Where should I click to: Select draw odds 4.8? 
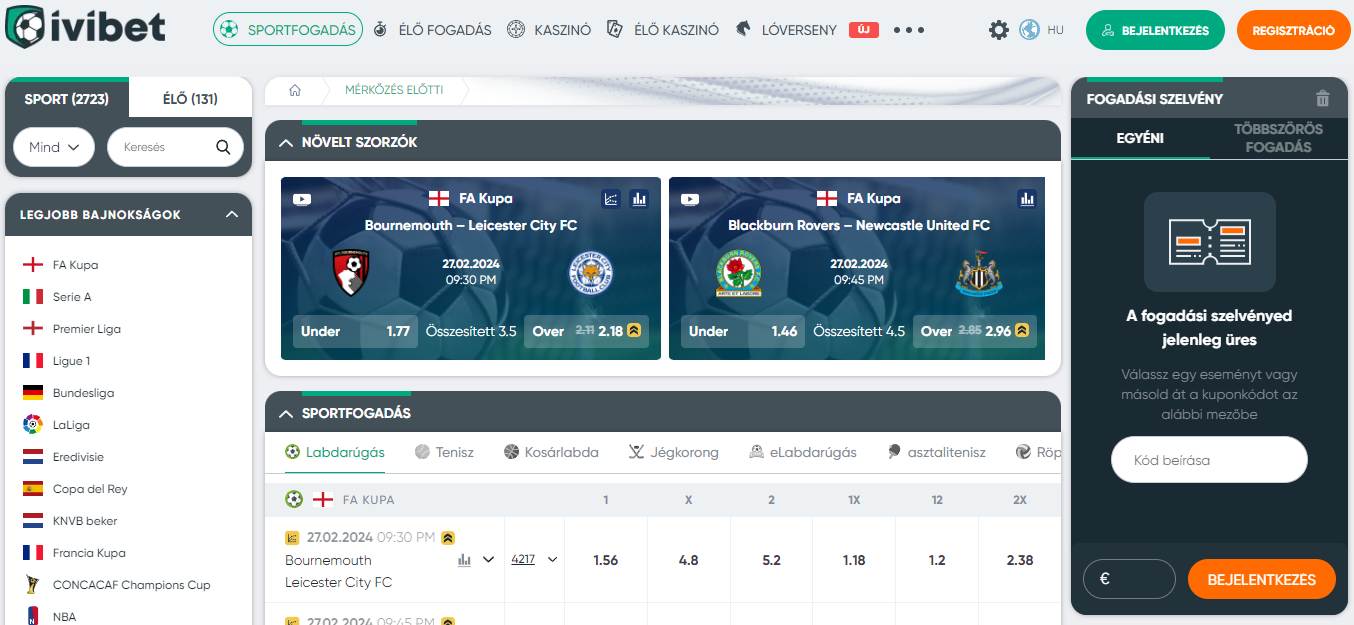point(689,560)
